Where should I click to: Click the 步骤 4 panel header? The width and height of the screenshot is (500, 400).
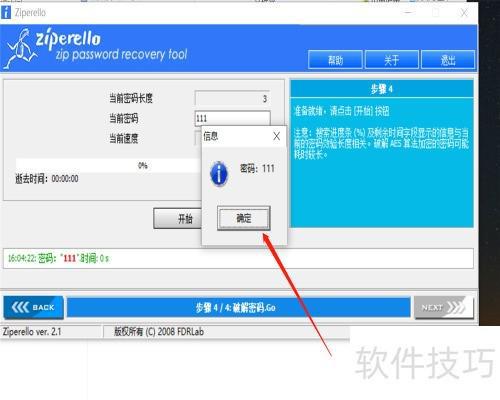pyautogui.click(x=382, y=89)
